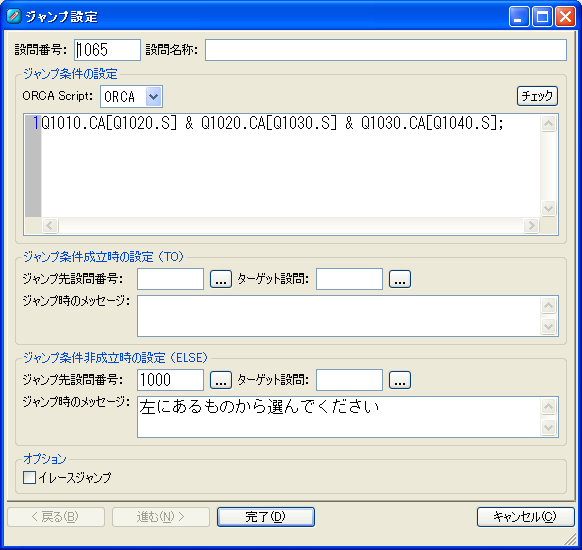This screenshot has width=582, height=550.
Task: Click the チェック button
Action: (537, 96)
